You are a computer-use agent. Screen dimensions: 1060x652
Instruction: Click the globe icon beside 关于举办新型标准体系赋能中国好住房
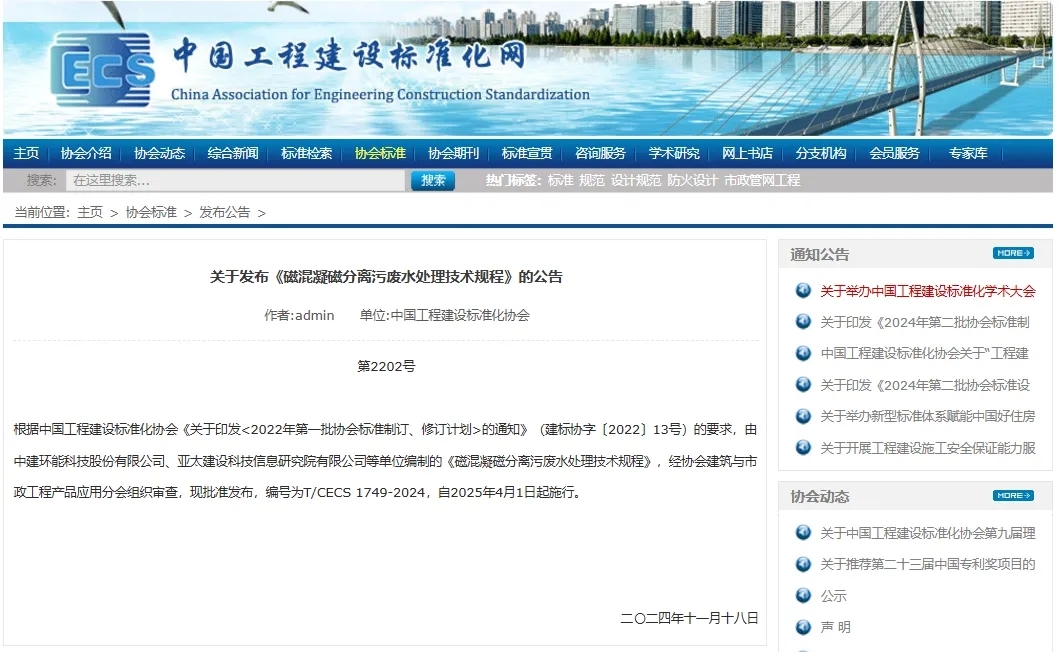pos(803,416)
